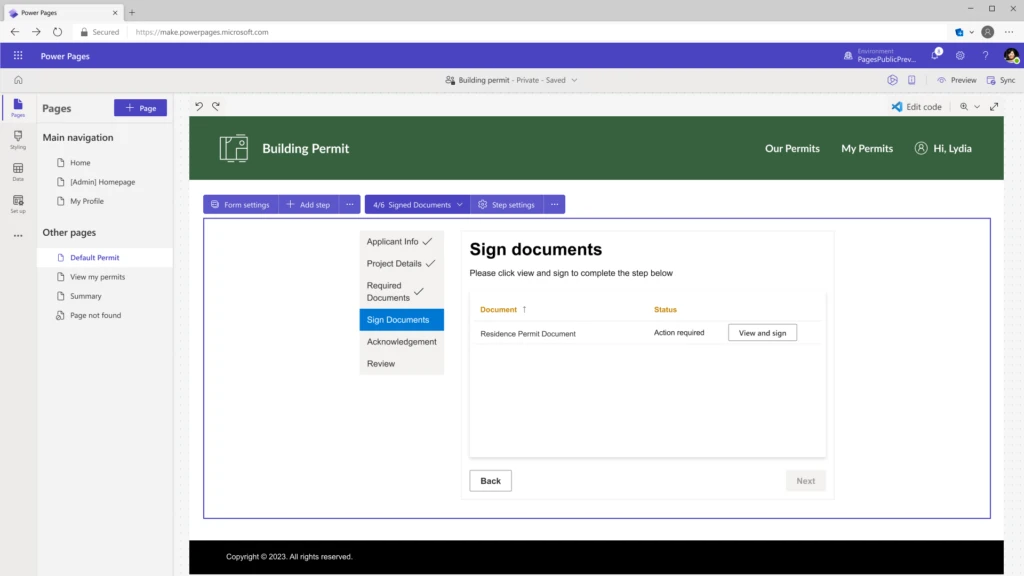Viewport: 1024px width, 576px height.
Task: Switch to mobile preview with the device icon
Action: (x=912, y=80)
